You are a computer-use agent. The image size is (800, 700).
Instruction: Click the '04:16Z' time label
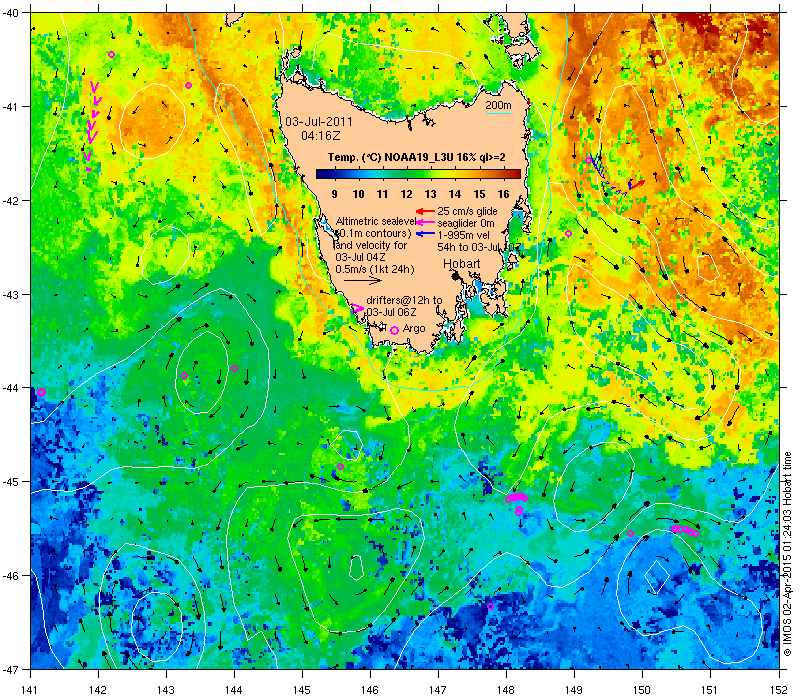coord(320,136)
